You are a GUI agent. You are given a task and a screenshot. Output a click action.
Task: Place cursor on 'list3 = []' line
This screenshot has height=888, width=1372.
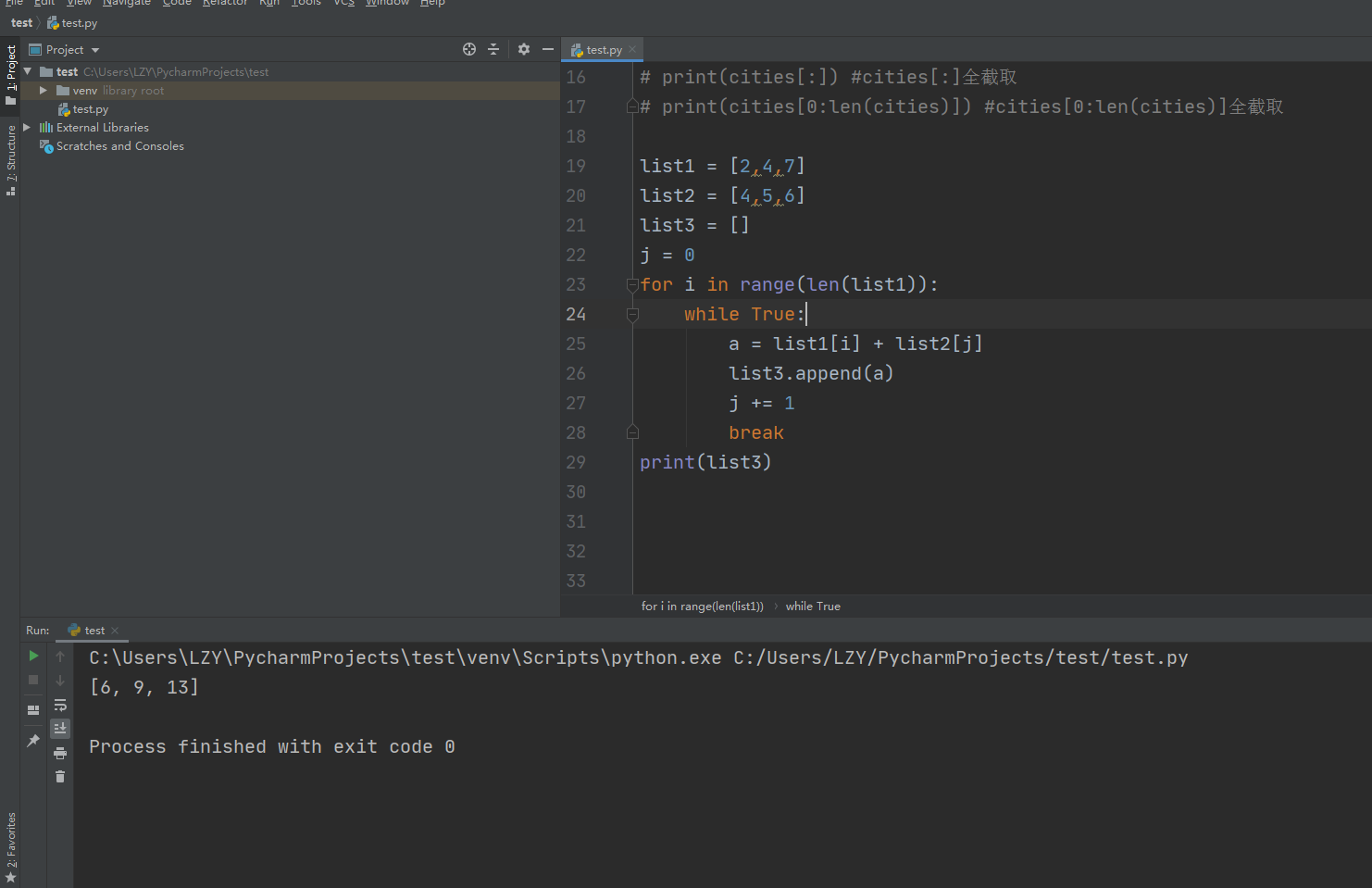coord(694,225)
